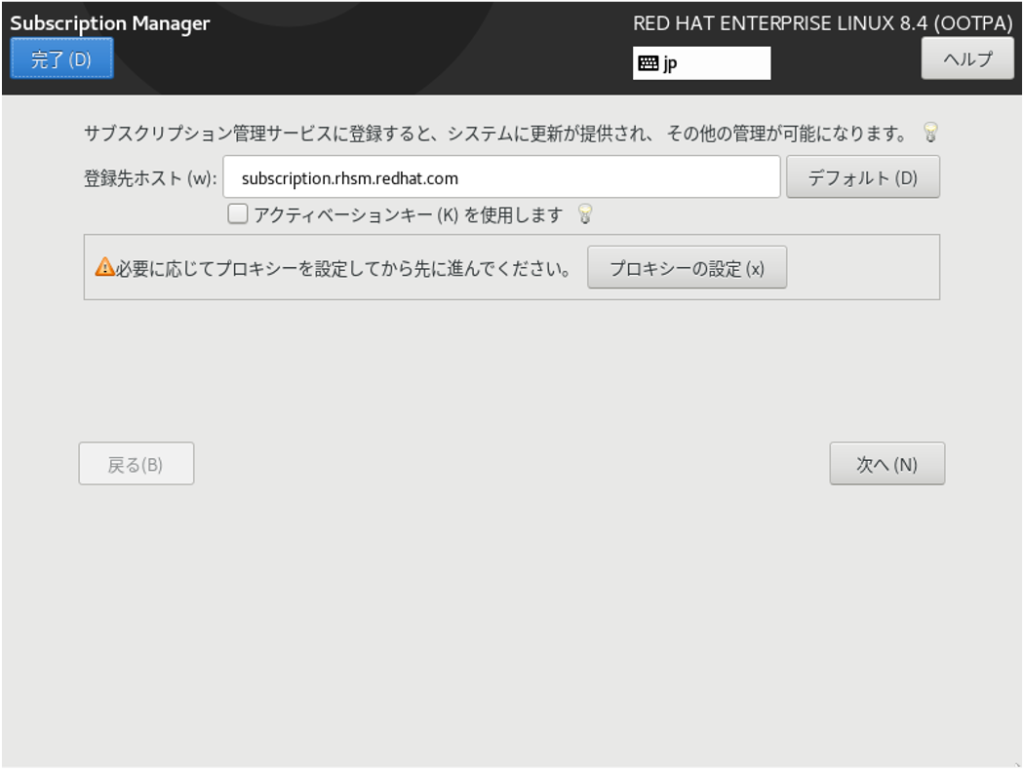
Task: Enable the アクティベーションキー (K) checkbox
Action: pos(238,214)
